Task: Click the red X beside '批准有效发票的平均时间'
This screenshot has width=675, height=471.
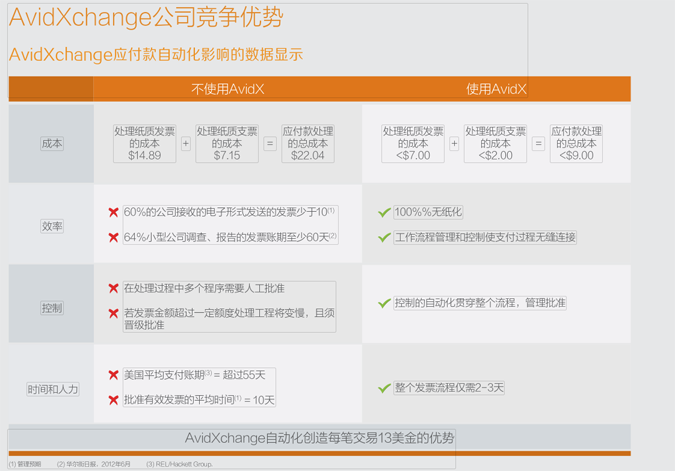Action: 113,400
